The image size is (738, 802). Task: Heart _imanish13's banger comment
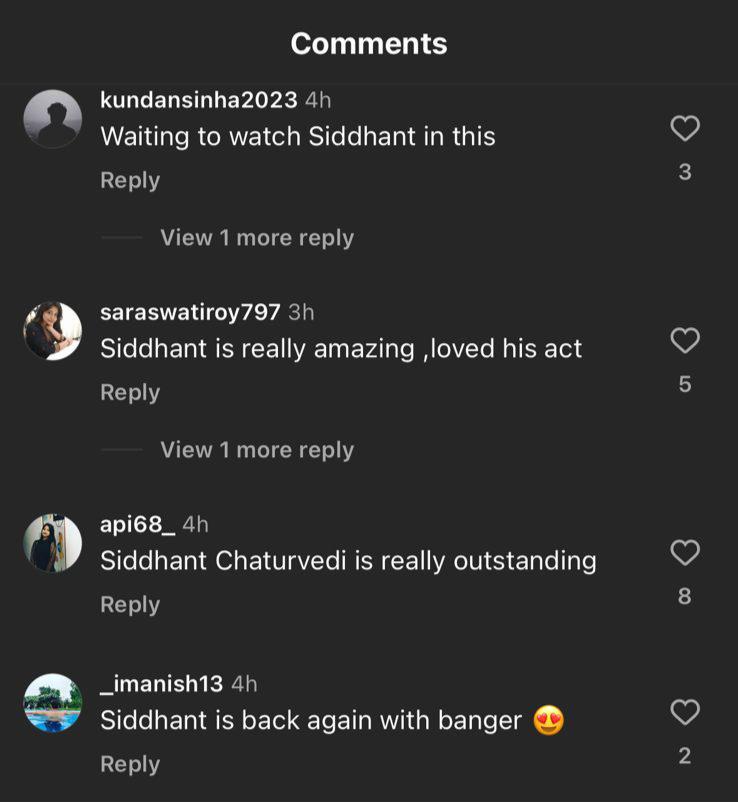pos(684,713)
